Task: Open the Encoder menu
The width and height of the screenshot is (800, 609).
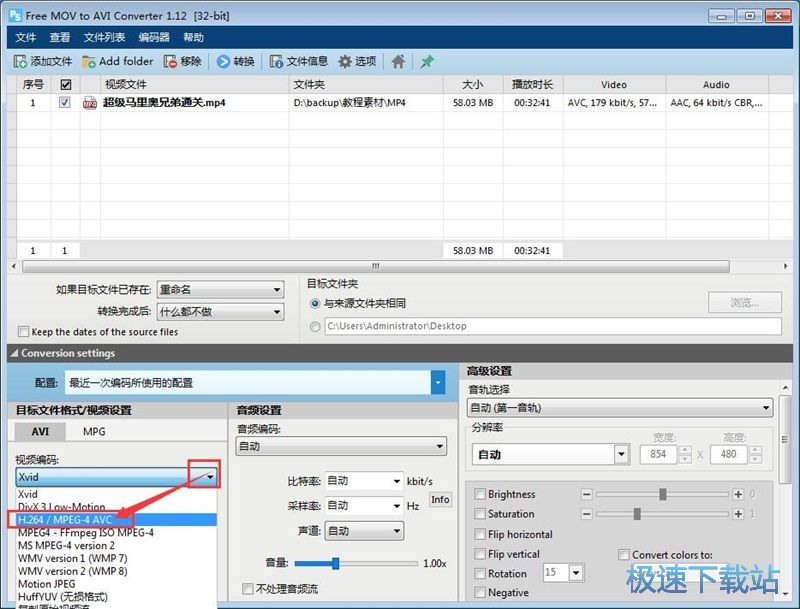Action: pos(153,37)
